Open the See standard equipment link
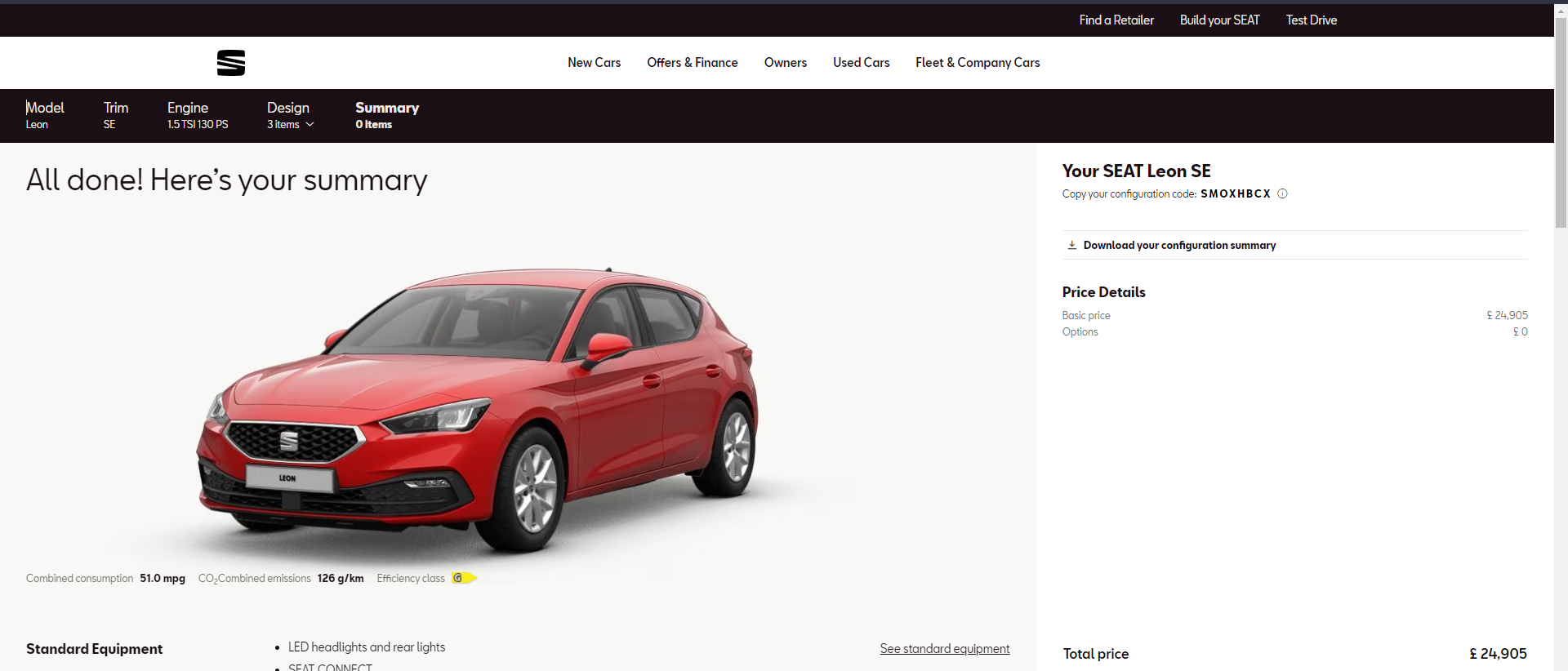The width and height of the screenshot is (1568, 671). coord(945,649)
